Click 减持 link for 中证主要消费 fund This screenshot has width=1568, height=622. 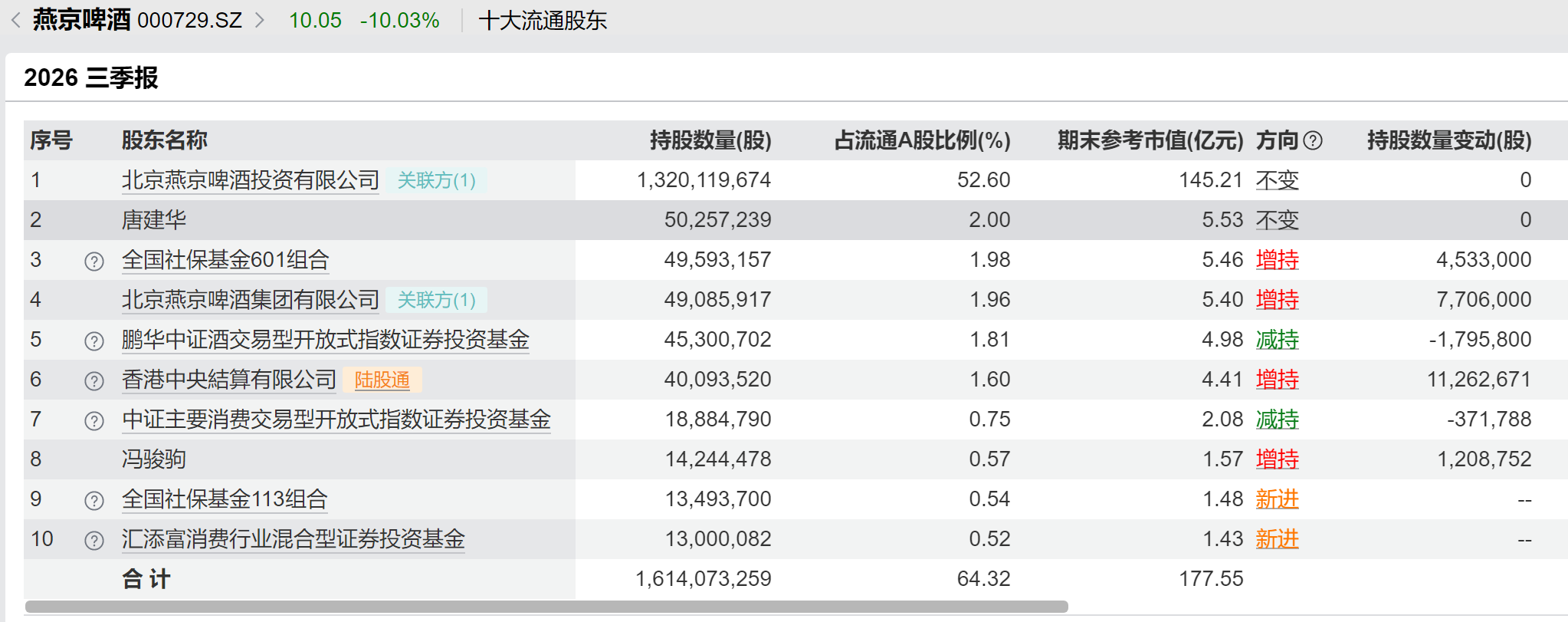(1277, 420)
